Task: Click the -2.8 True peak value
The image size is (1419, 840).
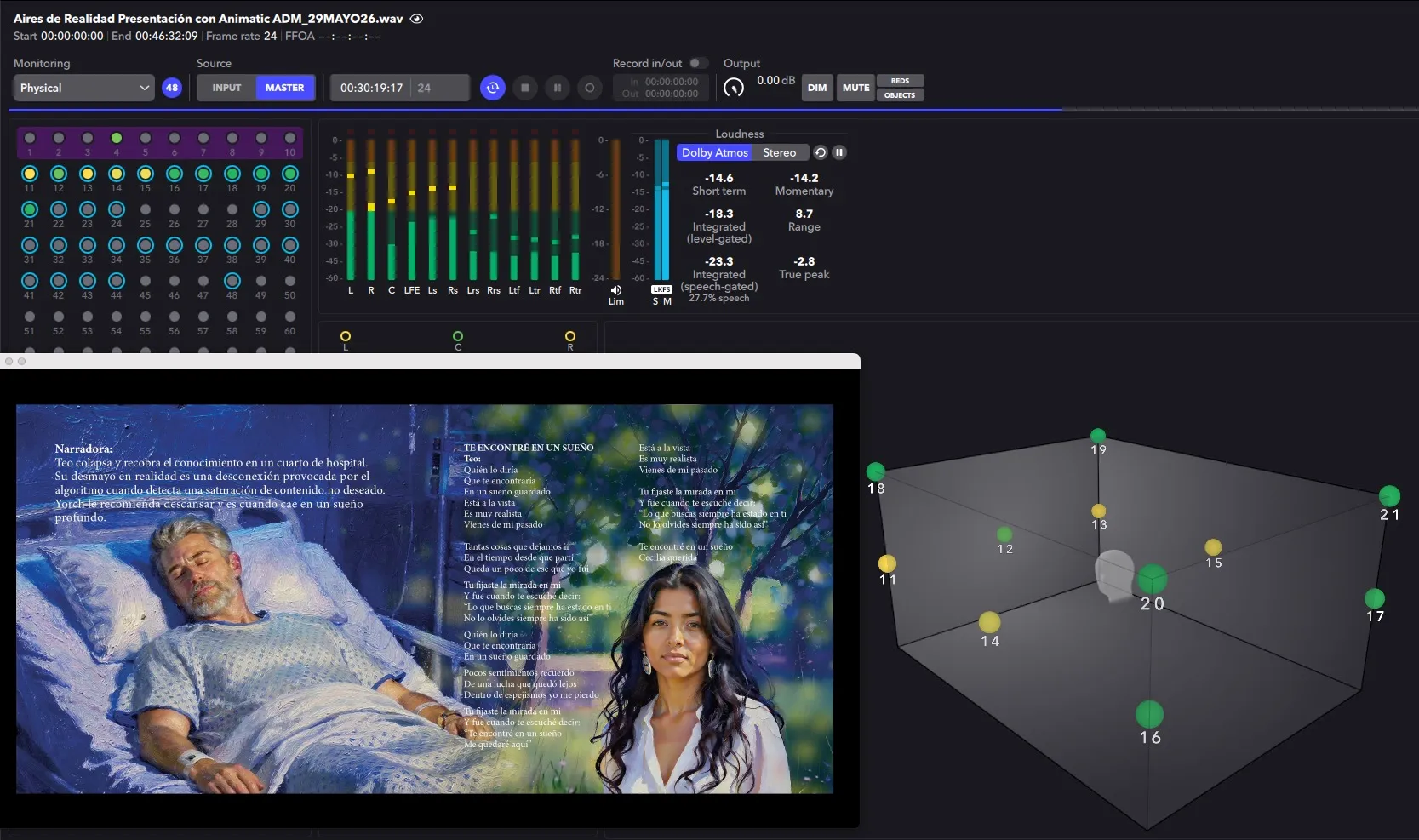Action: coord(804,261)
